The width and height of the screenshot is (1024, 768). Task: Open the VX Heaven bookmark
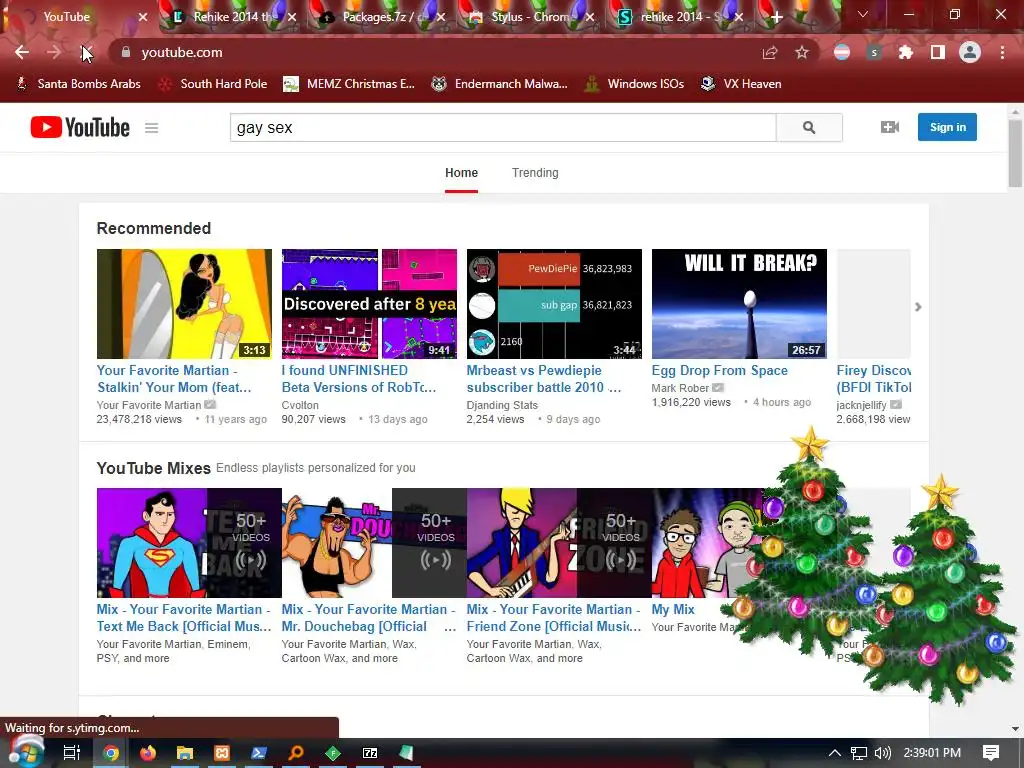pyautogui.click(x=741, y=84)
